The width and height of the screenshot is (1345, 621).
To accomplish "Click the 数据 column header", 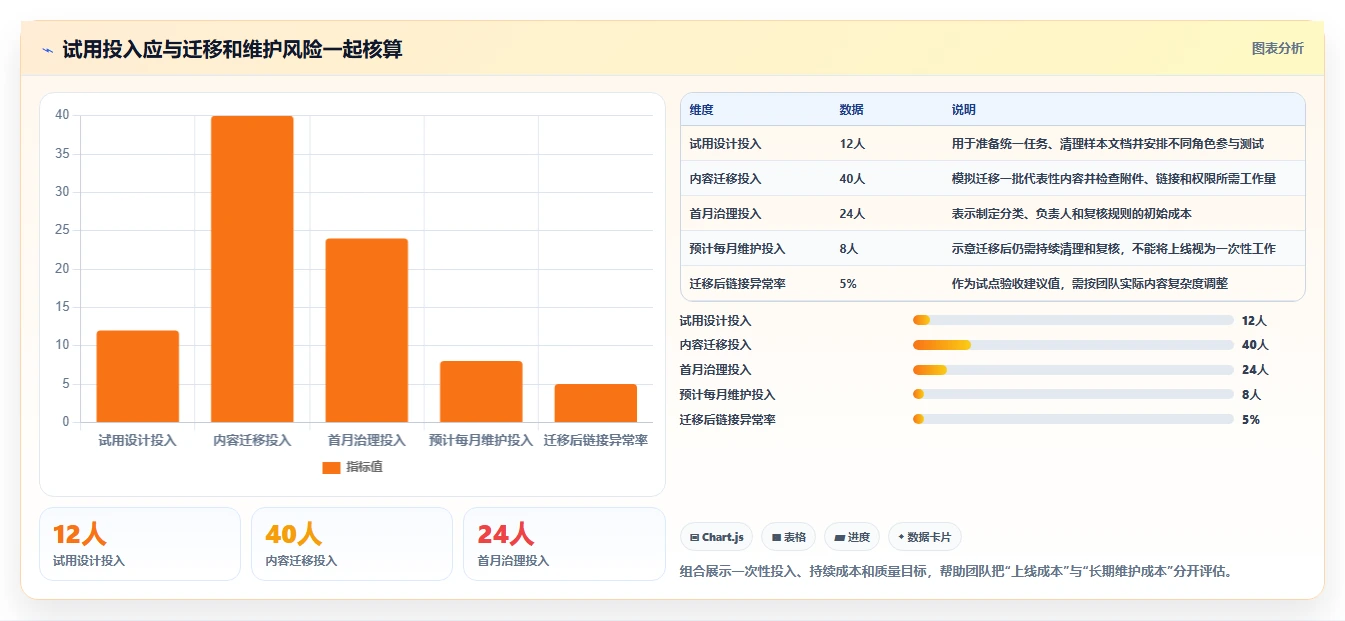I will (851, 110).
